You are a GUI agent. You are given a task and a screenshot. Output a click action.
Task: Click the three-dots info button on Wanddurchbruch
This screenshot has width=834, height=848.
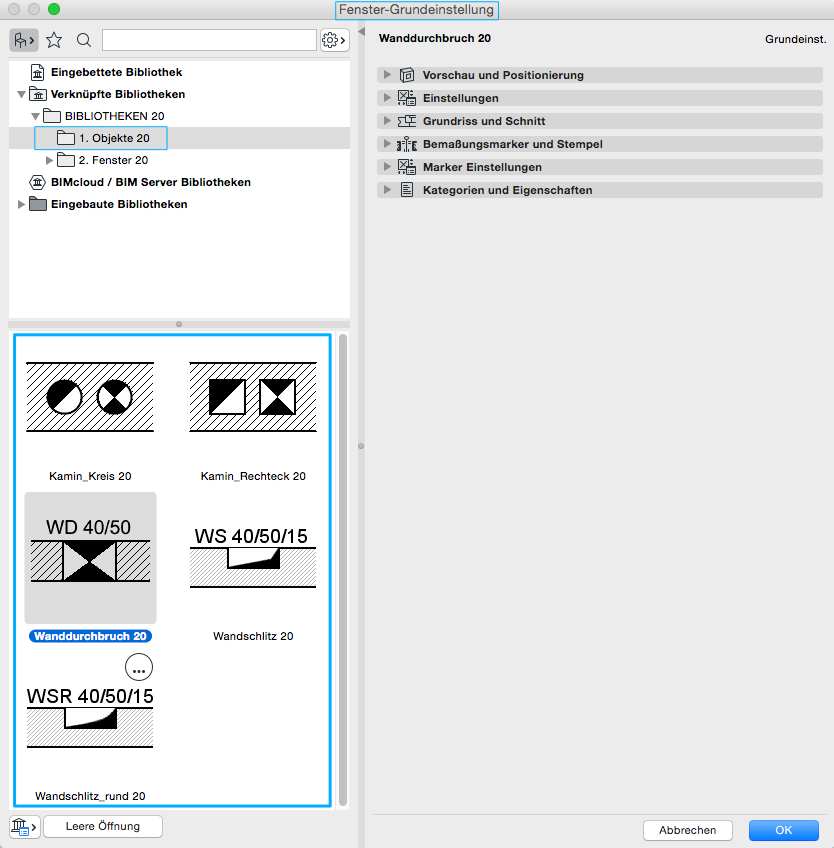(139, 667)
